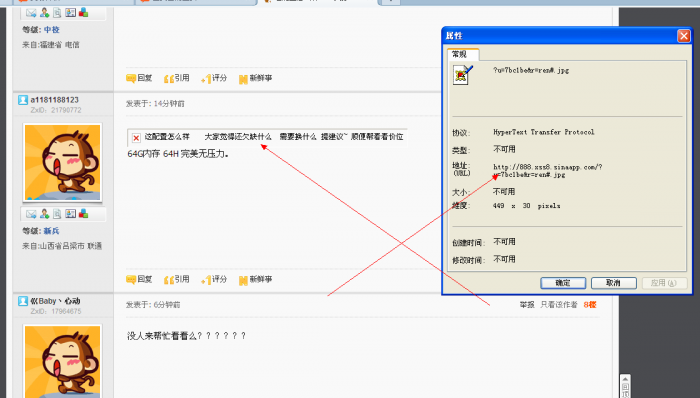
Task: Click a1181188123's monkey avatar
Action: (x=62, y=162)
